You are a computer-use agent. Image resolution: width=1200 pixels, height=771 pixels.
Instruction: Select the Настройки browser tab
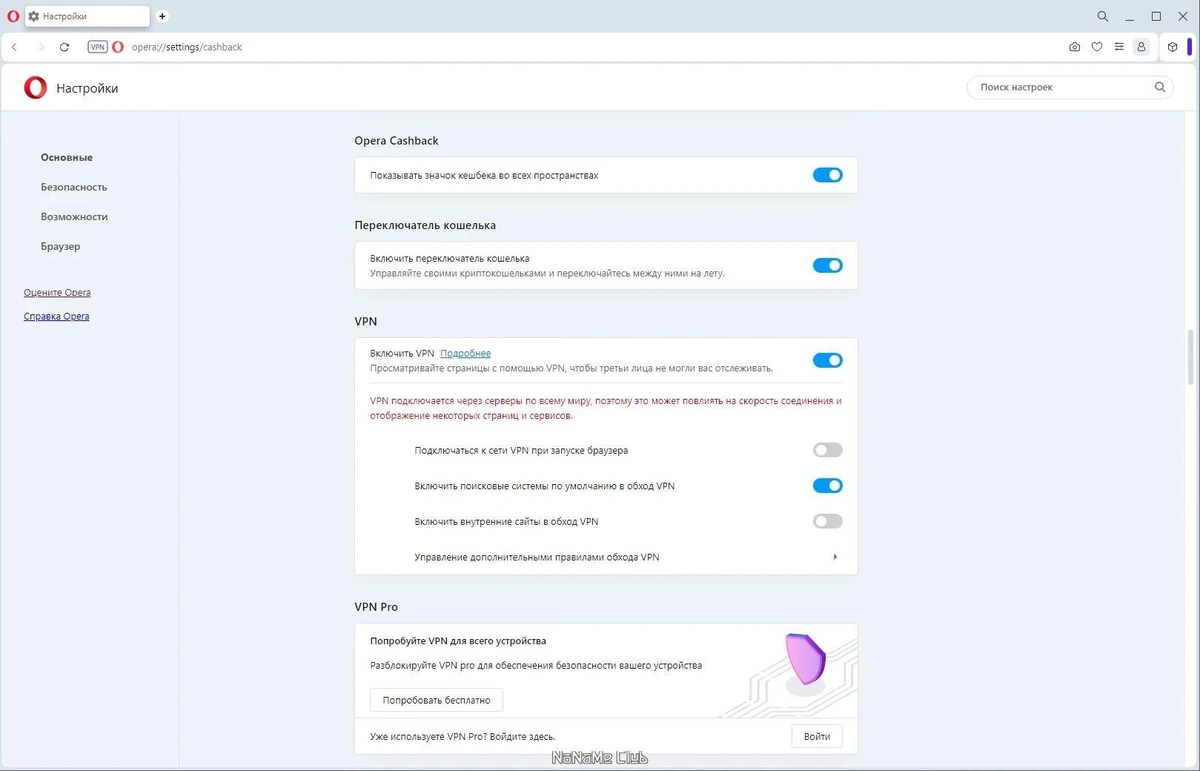tap(87, 16)
